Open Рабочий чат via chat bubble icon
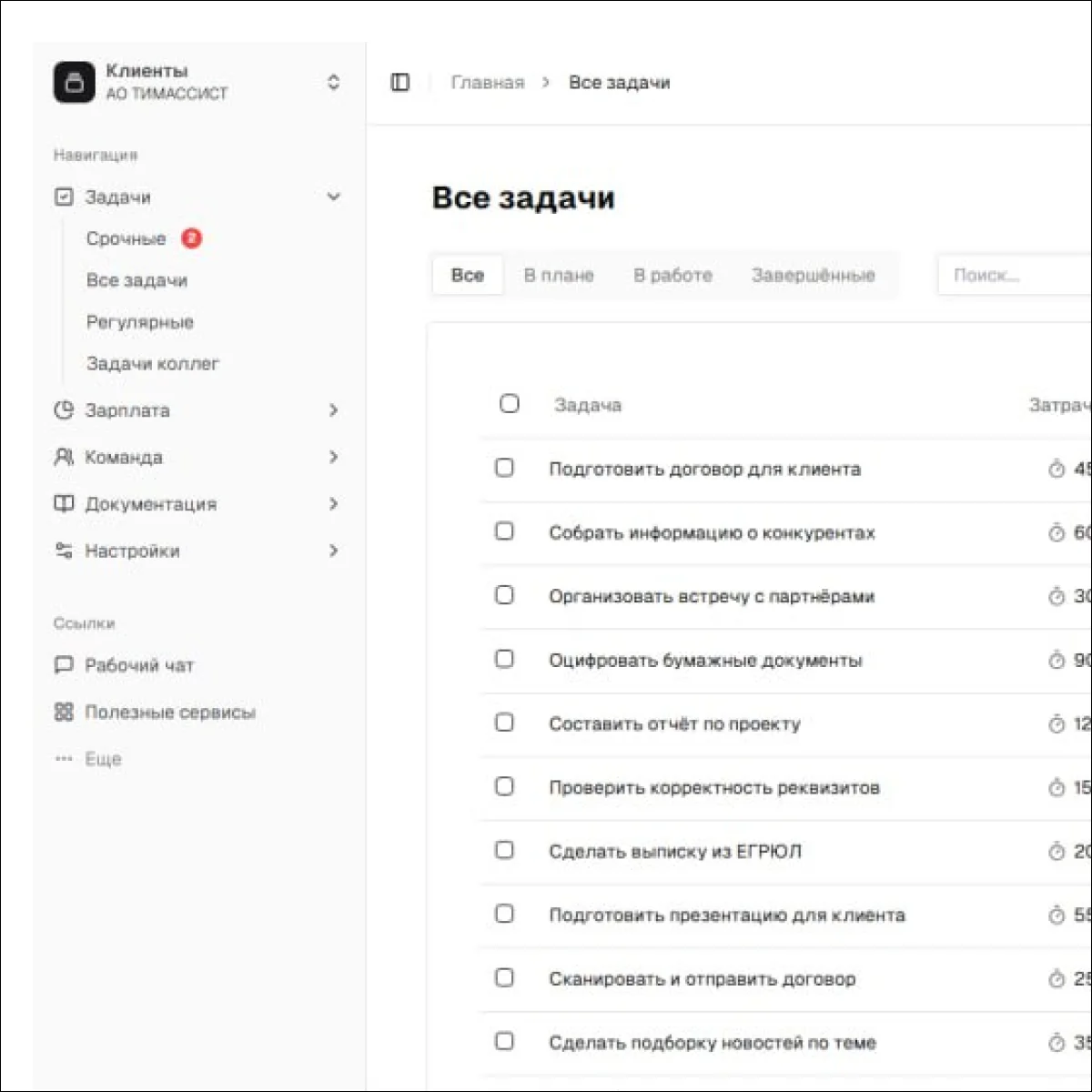This screenshot has width=1092, height=1092. pyautogui.click(x=64, y=665)
